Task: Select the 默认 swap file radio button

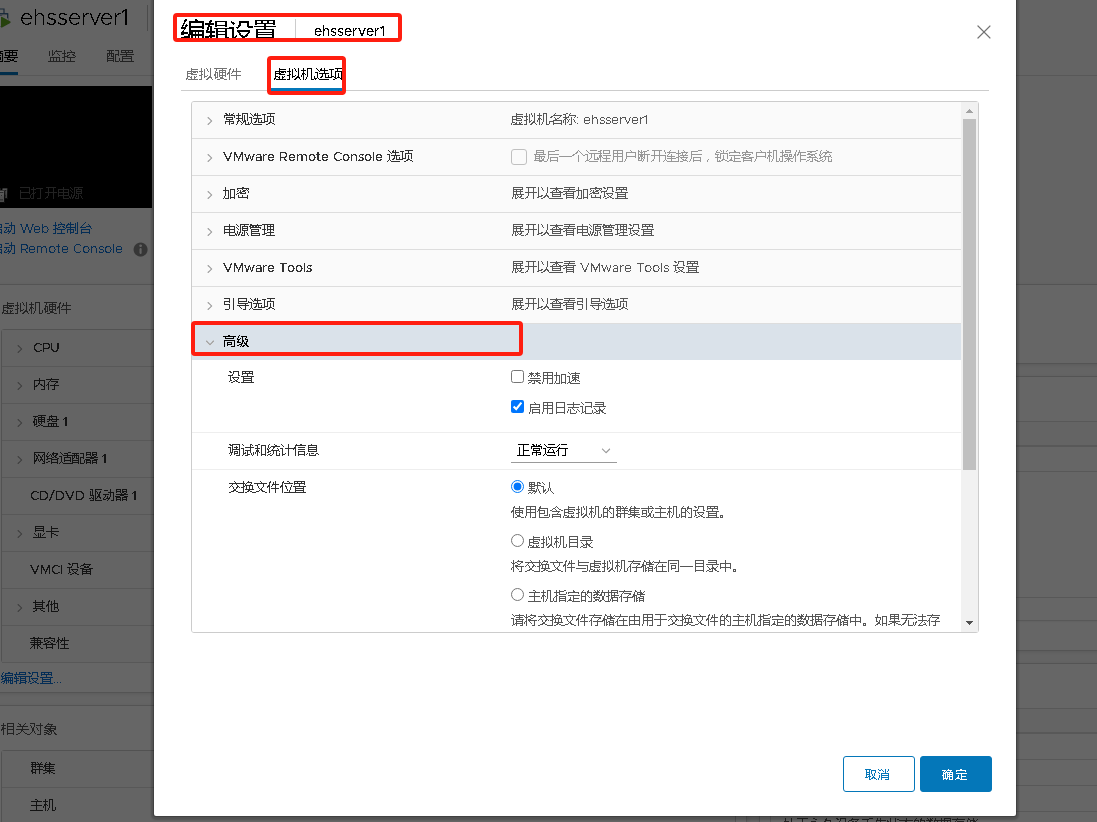Action: [x=518, y=486]
